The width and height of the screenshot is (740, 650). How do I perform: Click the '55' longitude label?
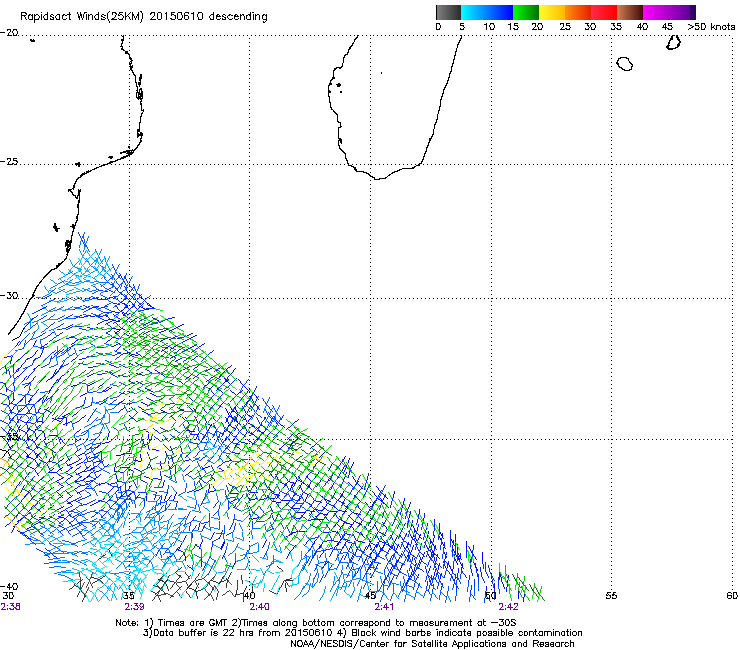pyautogui.click(x=611, y=596)
